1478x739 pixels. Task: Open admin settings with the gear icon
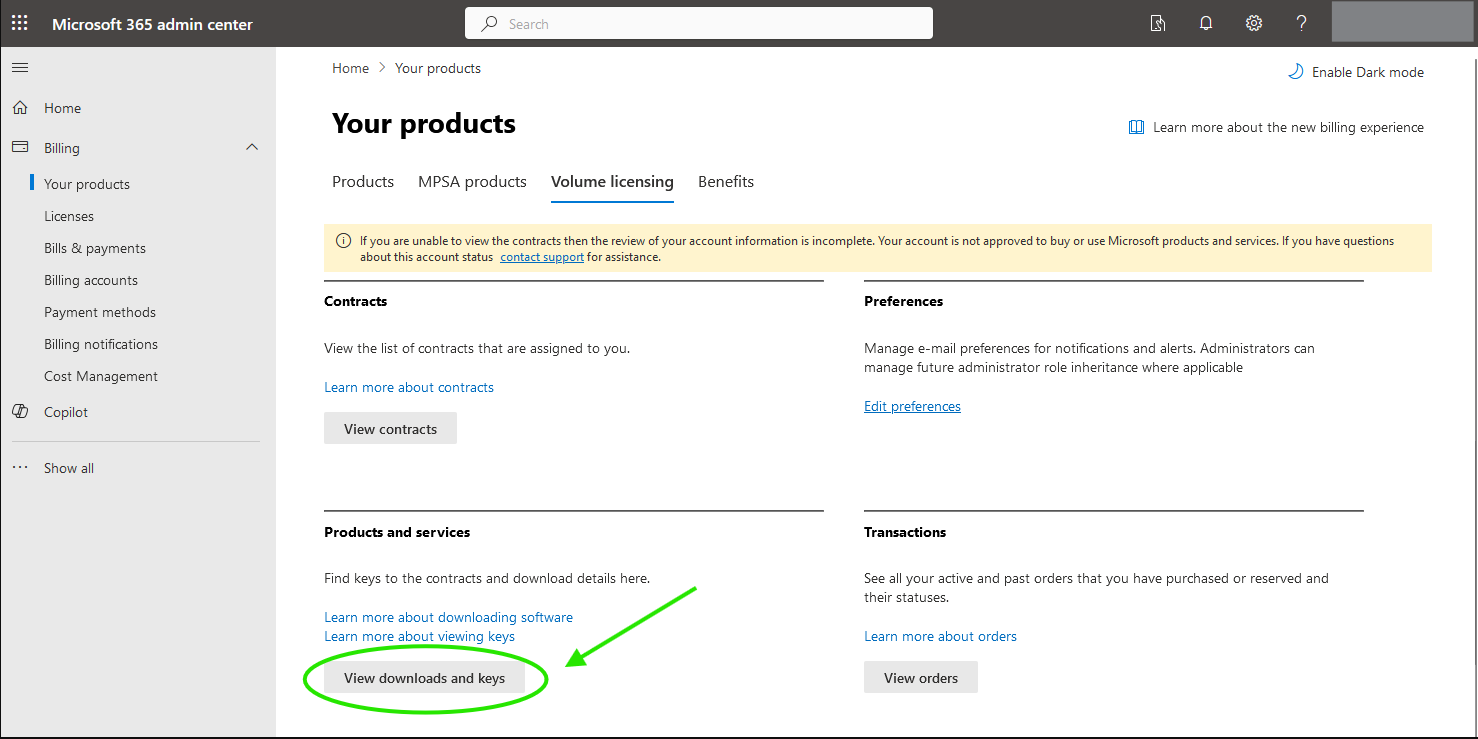[1253, 22]
